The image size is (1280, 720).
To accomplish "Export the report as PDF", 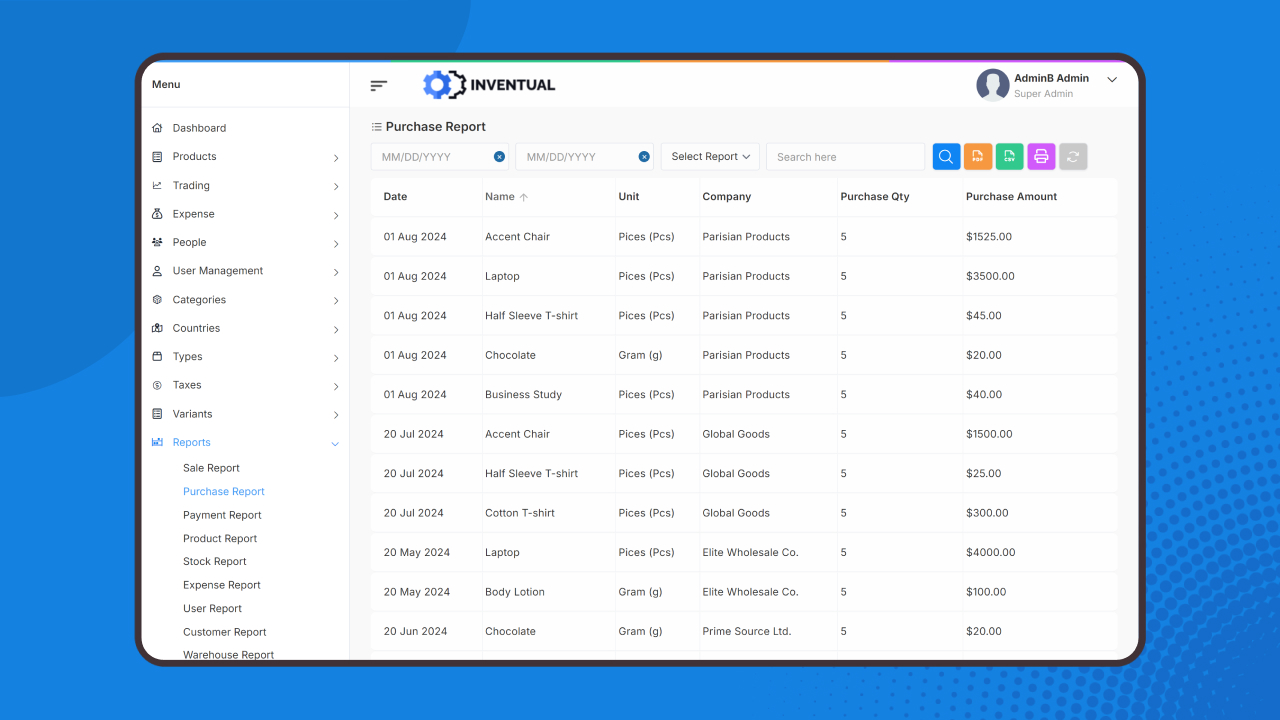I will 977,156.
